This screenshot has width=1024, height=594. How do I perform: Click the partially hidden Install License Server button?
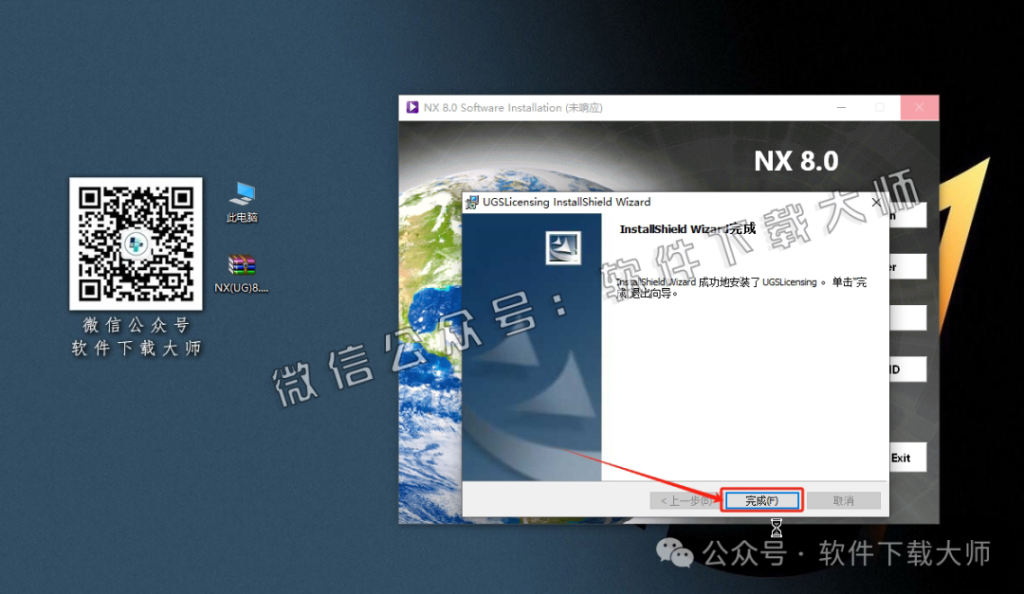point(907,267)
